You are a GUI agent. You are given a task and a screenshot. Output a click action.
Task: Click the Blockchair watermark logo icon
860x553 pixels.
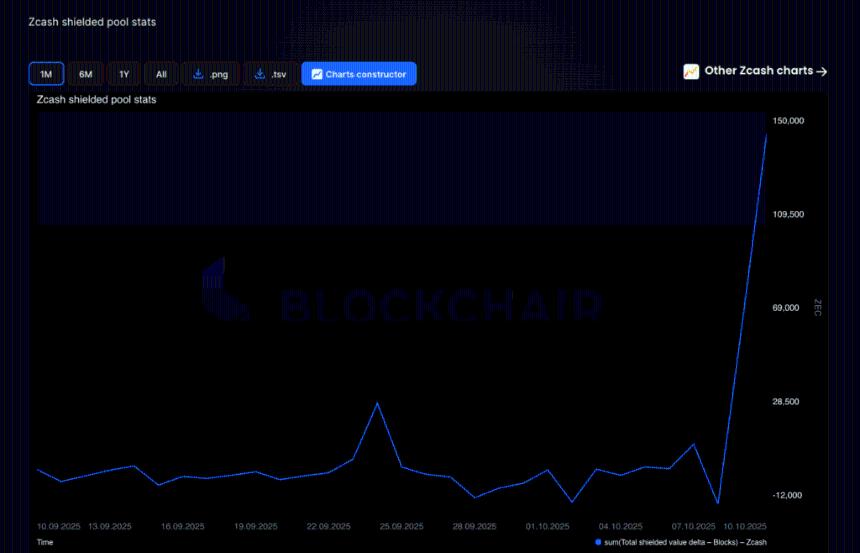tap(225, 290)
